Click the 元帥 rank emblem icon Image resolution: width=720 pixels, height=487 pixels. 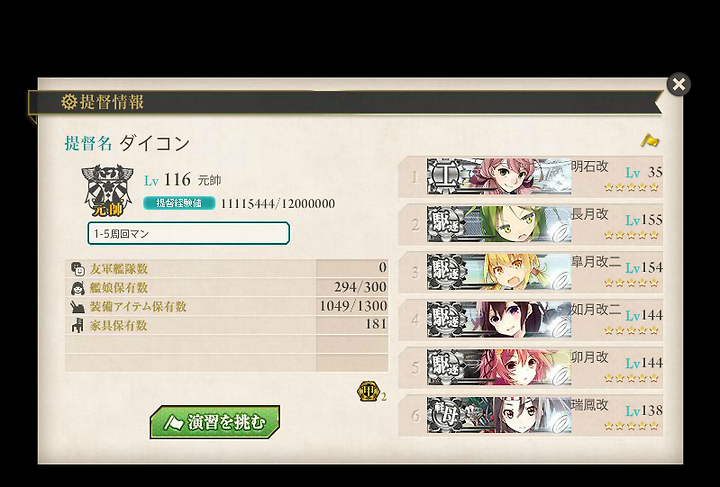(107, 190)
